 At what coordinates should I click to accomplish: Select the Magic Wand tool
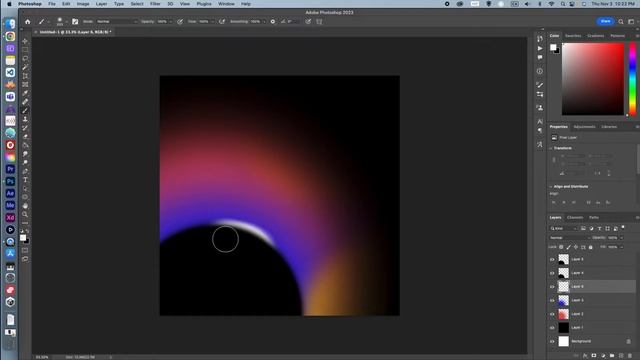25,67
